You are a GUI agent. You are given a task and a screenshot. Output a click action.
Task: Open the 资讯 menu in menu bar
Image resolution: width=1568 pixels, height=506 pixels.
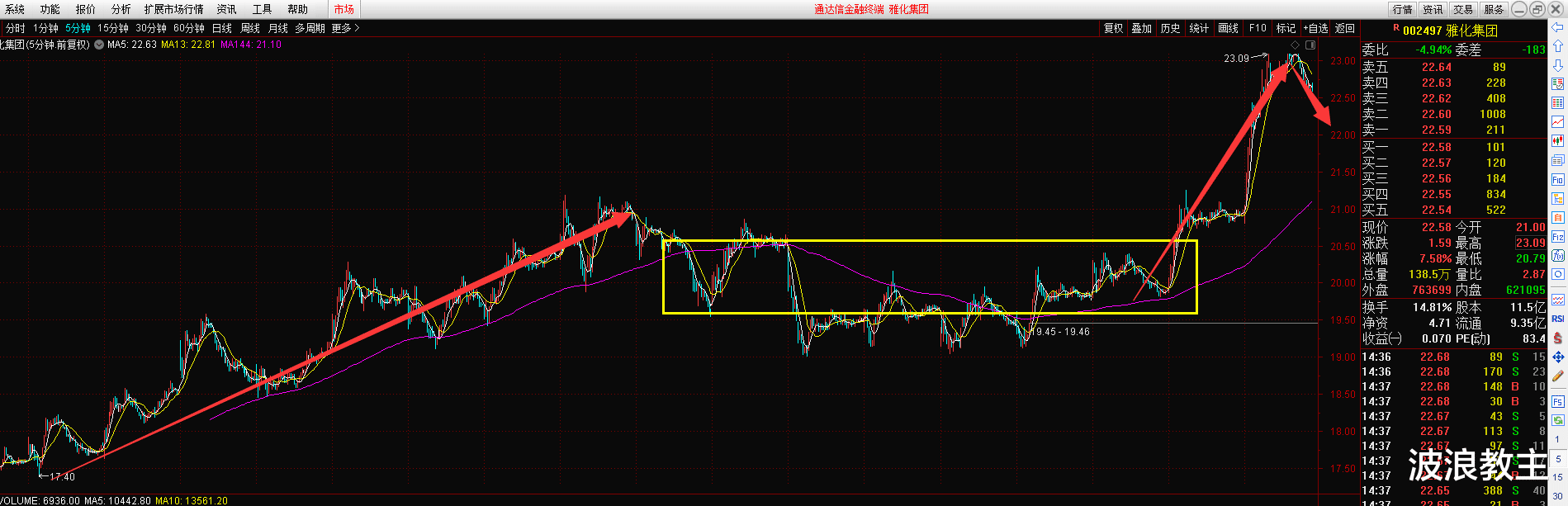click(x=226, y=9)
